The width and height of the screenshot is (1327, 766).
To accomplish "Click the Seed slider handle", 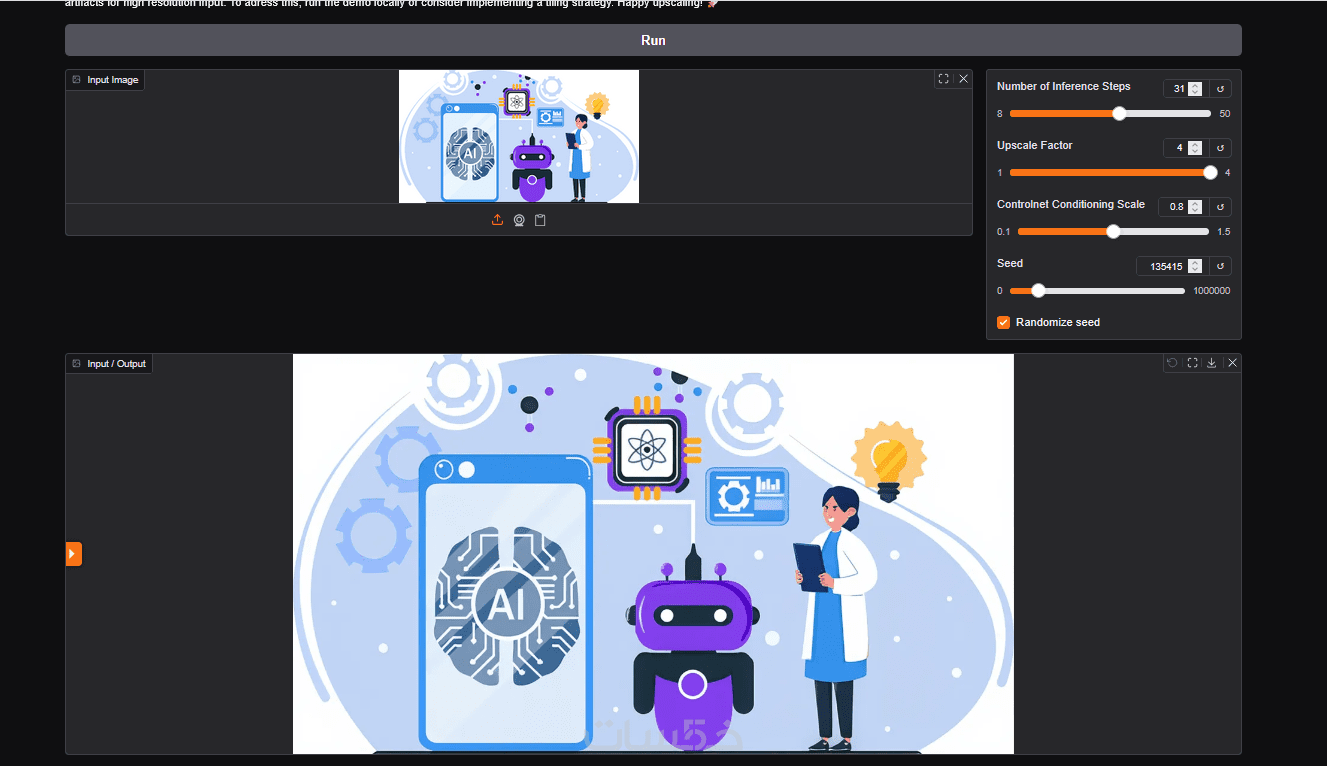I will pyautogui.click(x=1038, y=291).
